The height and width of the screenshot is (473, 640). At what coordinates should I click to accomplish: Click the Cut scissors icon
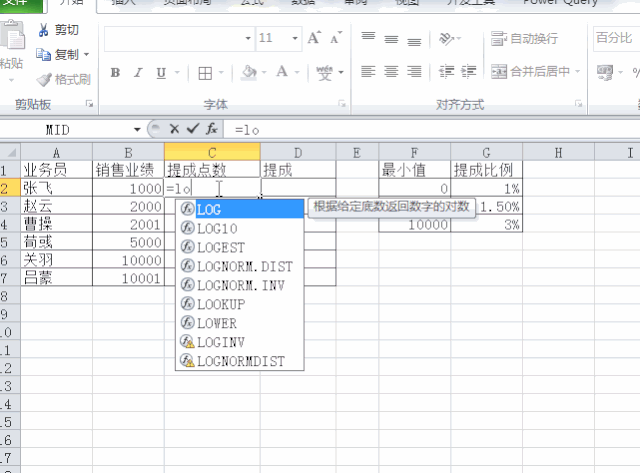click(x=44, y=30)
